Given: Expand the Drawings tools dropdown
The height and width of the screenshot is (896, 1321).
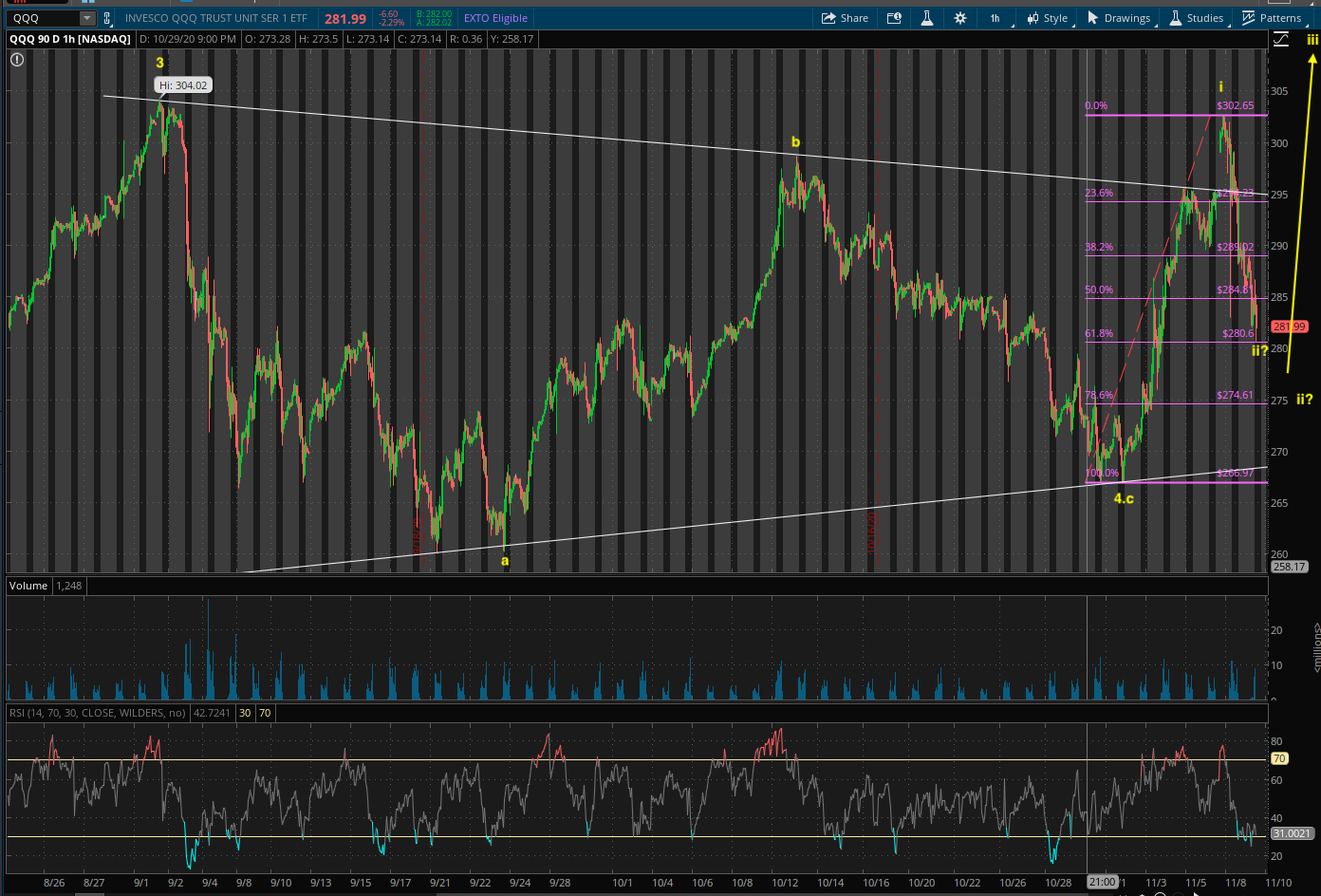Looking at the screenshot, I should 1119,18.
